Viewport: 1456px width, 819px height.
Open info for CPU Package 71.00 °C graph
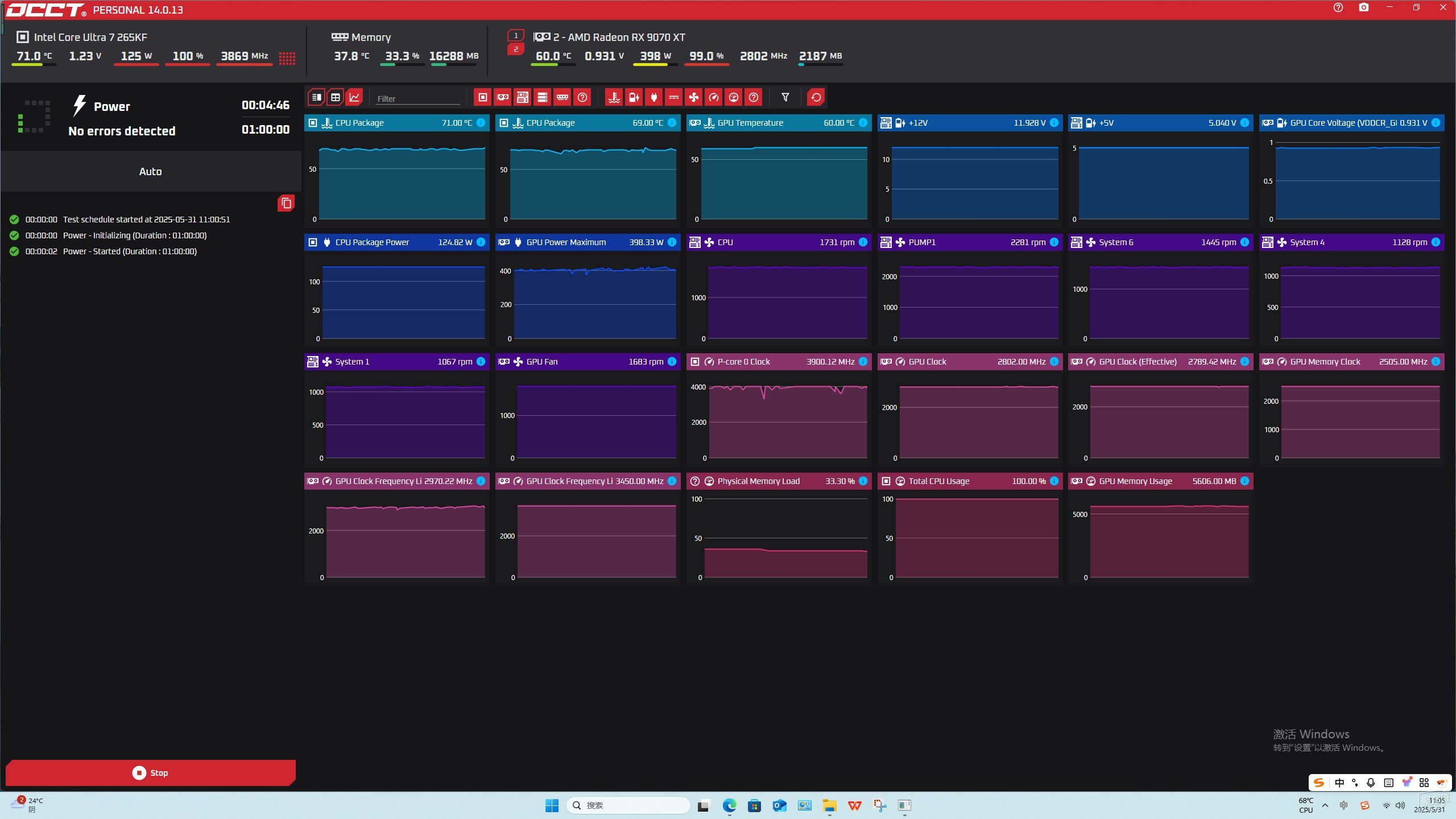481,123
